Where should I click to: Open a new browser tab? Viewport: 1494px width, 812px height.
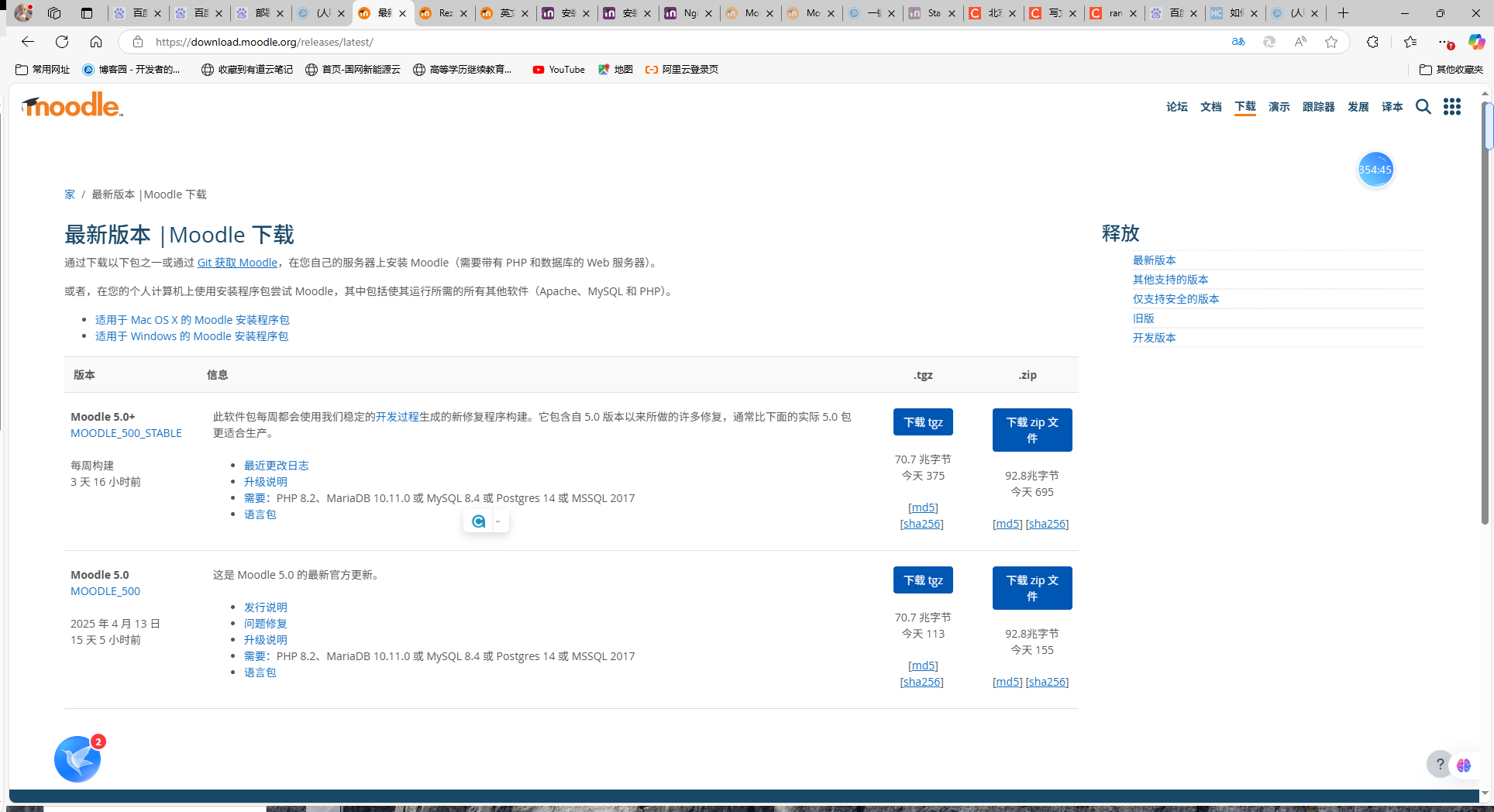(x=1344, y=13)
